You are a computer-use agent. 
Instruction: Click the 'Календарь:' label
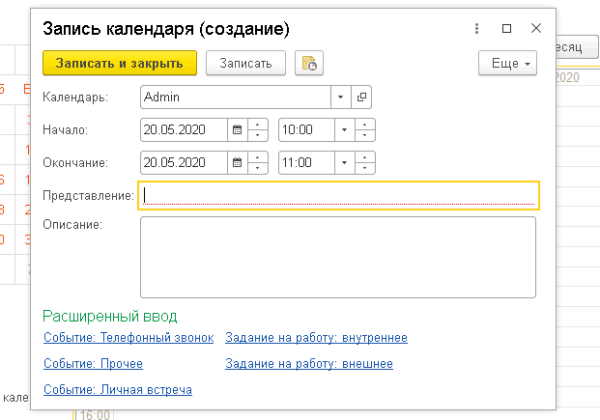click(75, 97)
